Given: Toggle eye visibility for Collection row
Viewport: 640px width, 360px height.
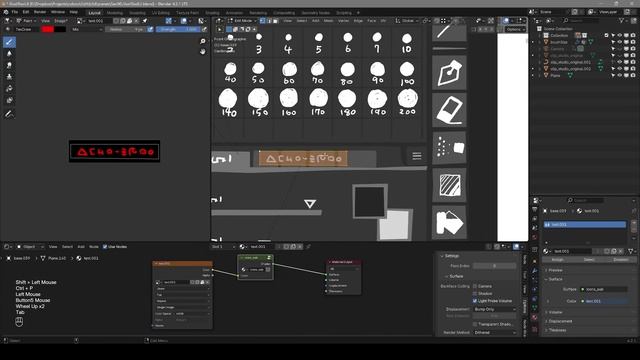Looking at the screenshot, I should [620, 36].
